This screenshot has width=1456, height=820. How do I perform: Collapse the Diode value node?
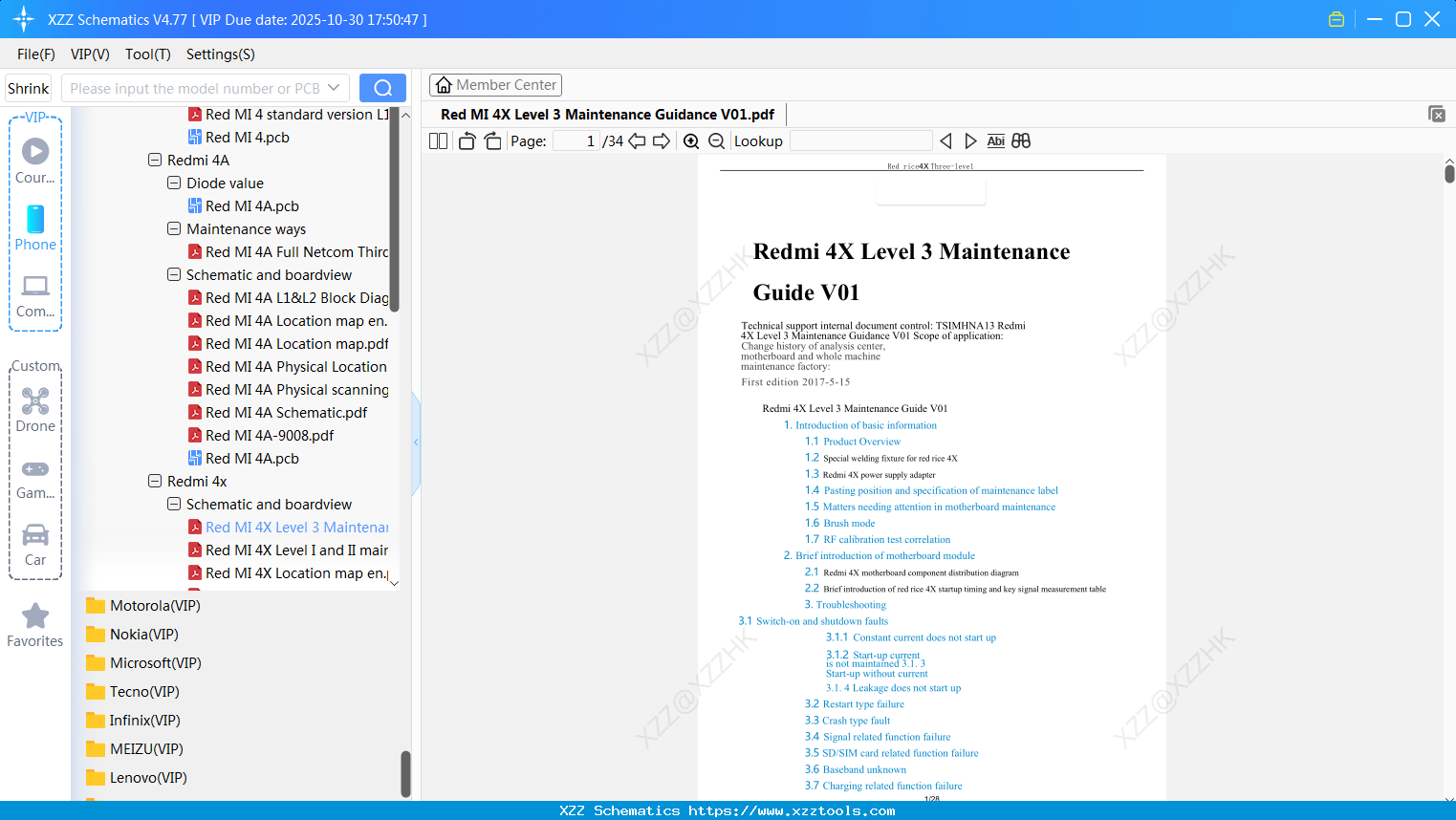[x=174, y=183]
